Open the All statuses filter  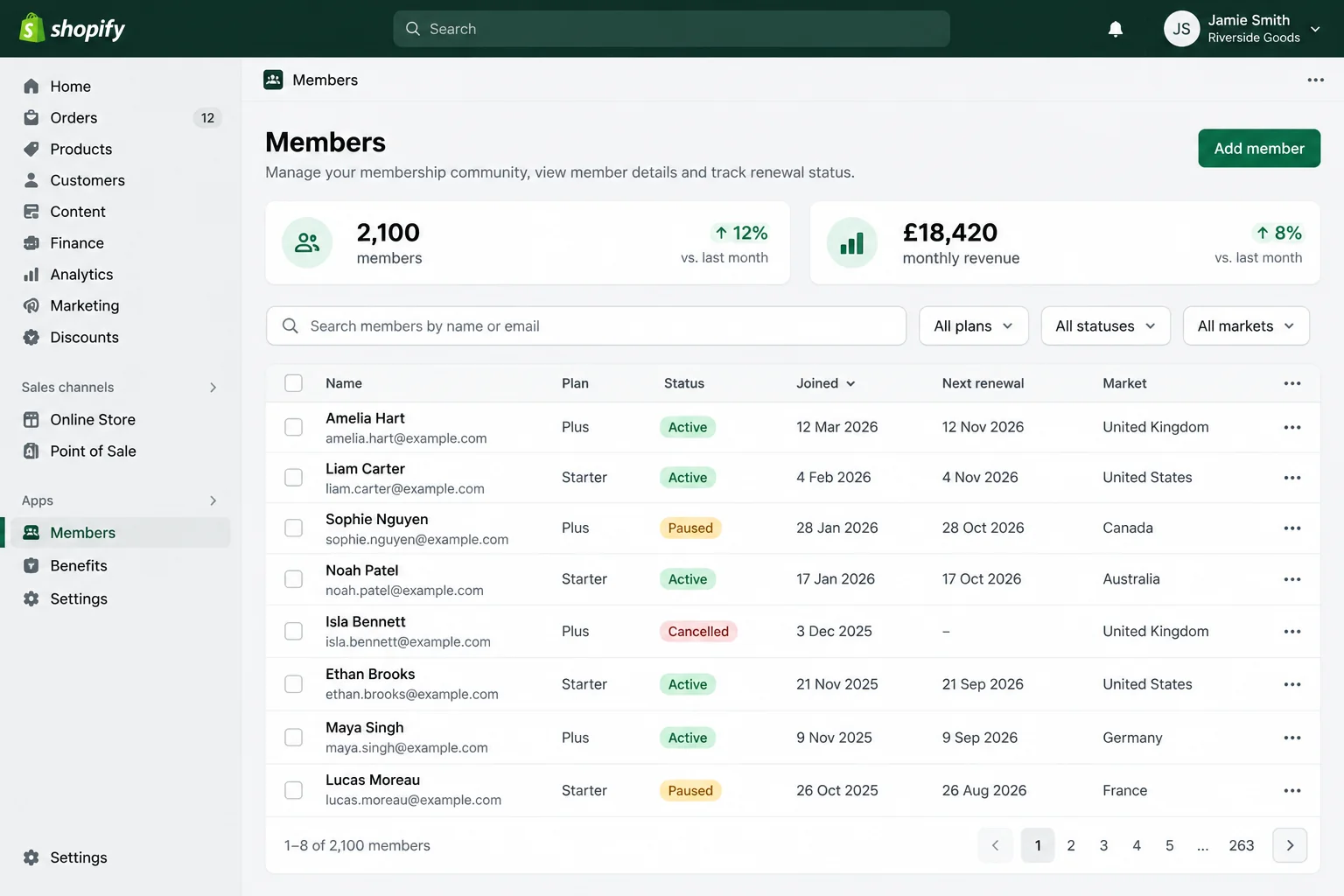pyautogui.click(x=1106, y=325)
